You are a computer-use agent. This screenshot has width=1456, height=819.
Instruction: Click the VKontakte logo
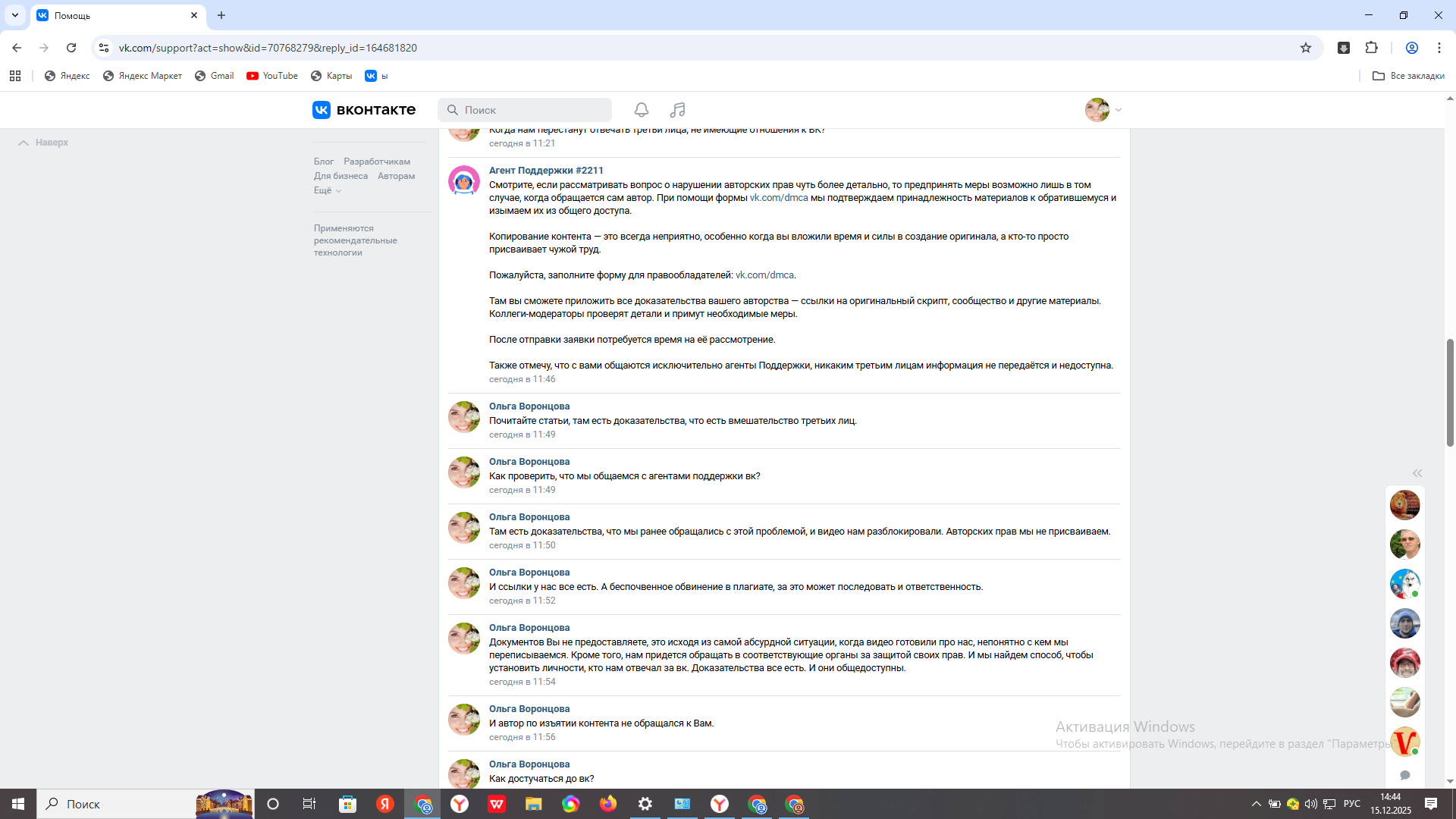(x=364, y=110)
